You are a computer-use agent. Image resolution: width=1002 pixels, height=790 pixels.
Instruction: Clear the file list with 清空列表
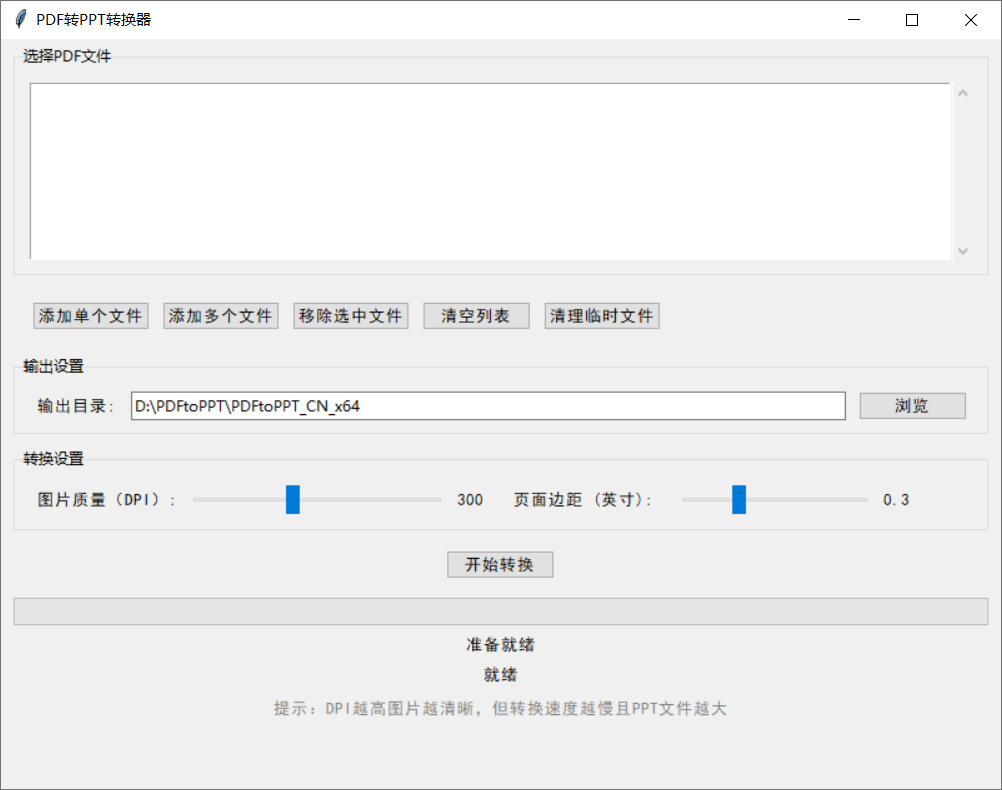(476, 315)
